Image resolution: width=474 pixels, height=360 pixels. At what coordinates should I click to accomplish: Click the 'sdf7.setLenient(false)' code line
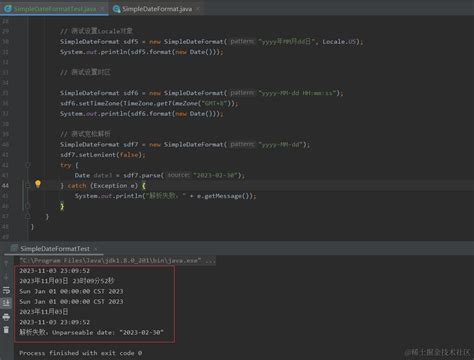tap(103, 155)
